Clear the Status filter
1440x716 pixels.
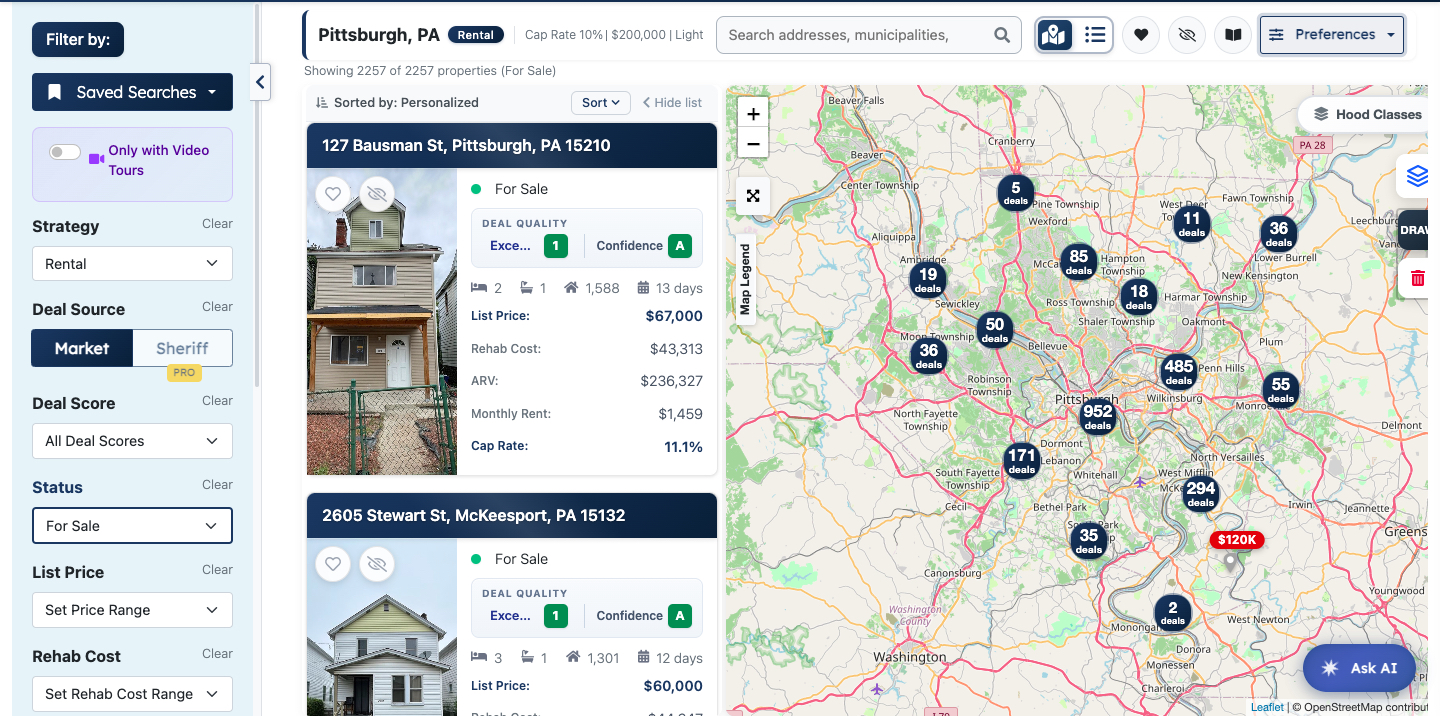pos(217,485)
